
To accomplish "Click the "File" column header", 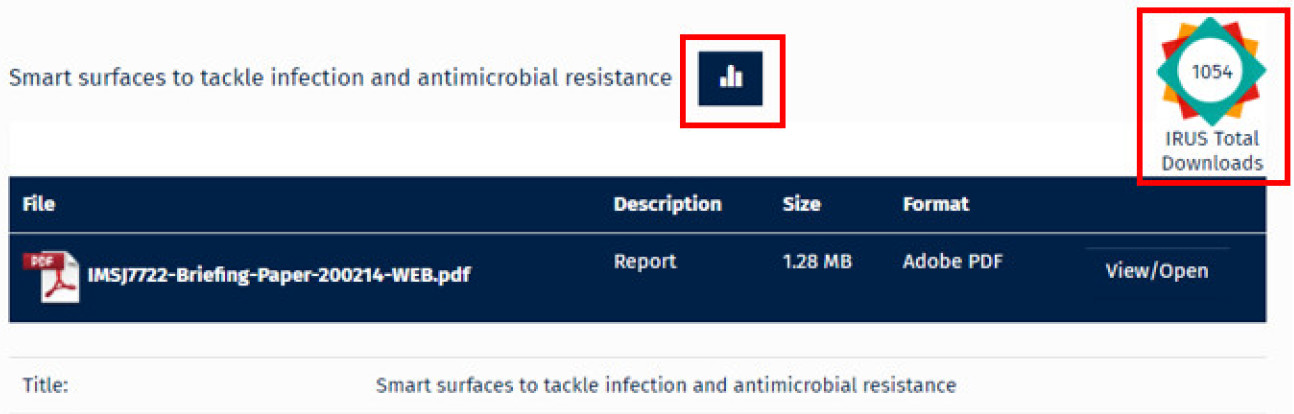I will [x=38, y=204].
